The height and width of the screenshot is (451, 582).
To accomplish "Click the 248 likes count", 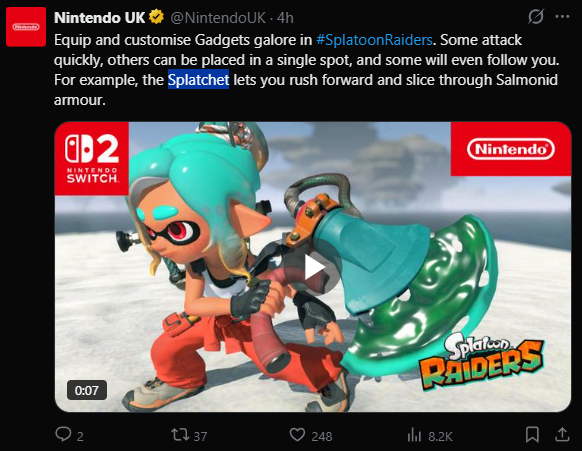I will [x=322, y=436].
